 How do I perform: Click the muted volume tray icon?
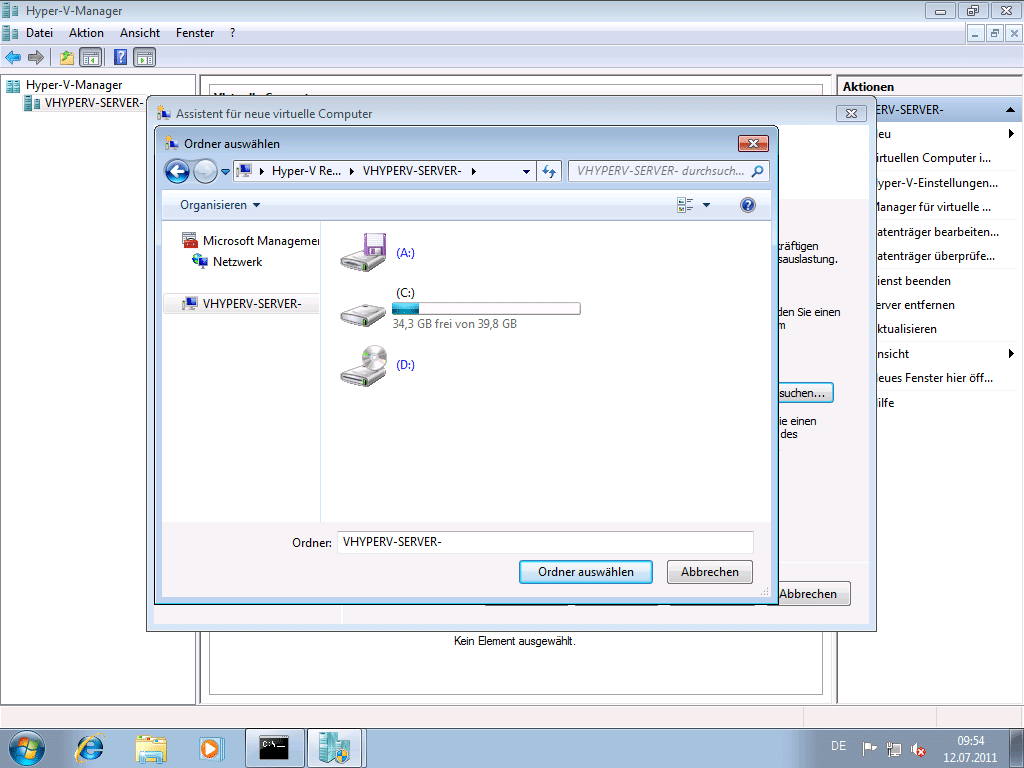918,748
